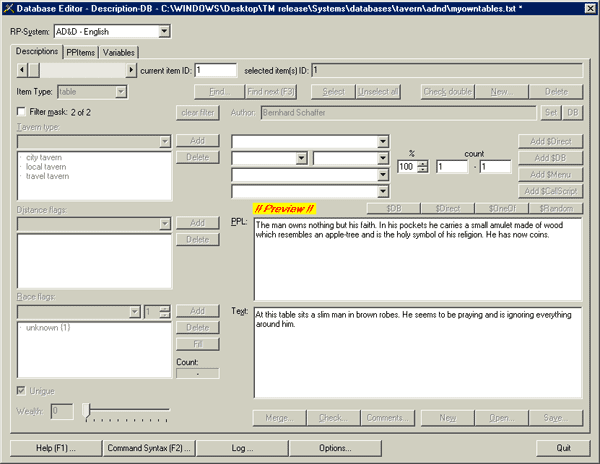600x464 pixels.
Task: Open the Tavern type combo box
Action: coord(163,141)
